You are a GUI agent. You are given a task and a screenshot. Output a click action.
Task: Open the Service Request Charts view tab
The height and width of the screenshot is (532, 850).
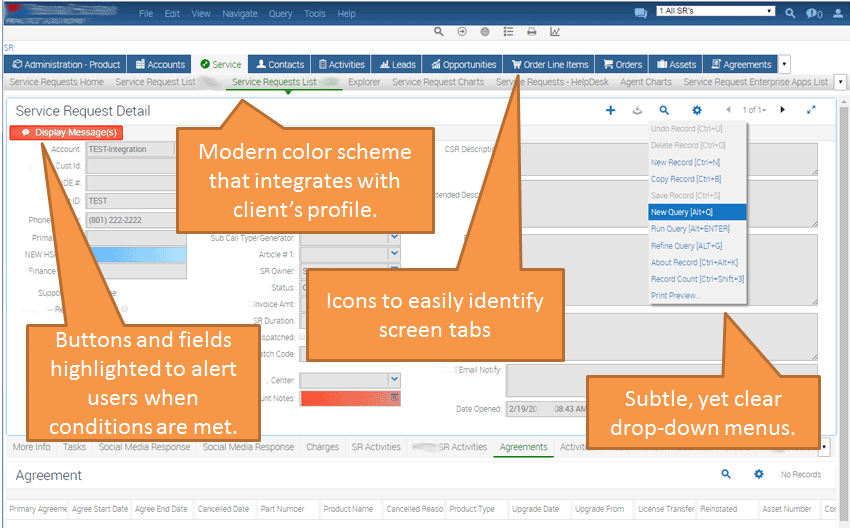[438, 82]
